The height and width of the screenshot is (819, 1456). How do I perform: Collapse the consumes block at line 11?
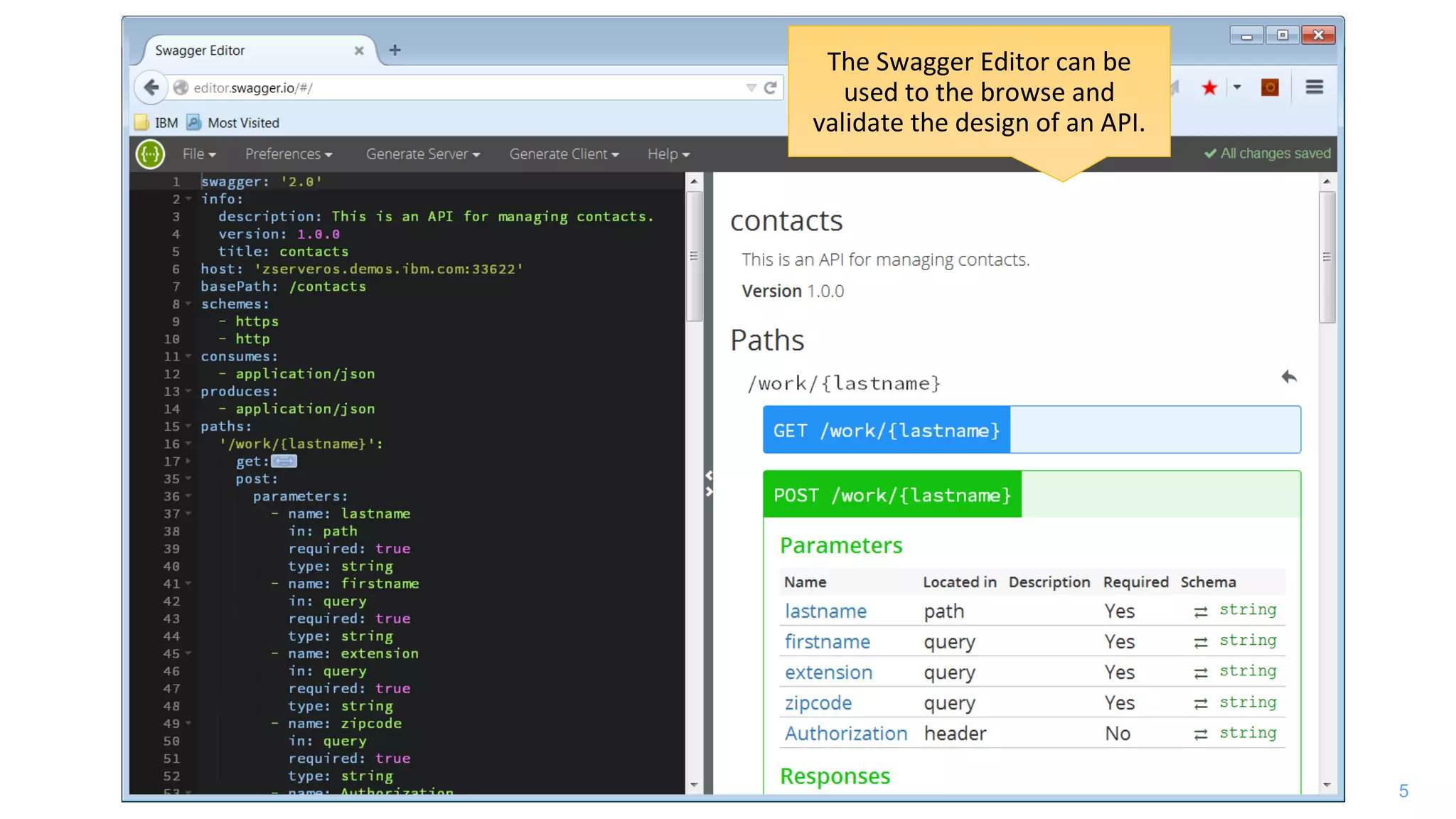coord(188,356)
